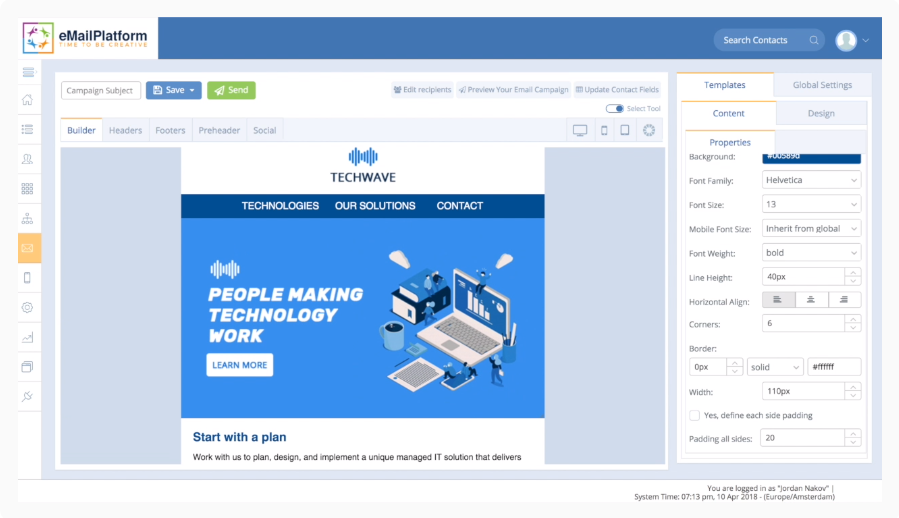Screen dimensions: 899x518
Task: Click the OUR SOLUTIONS nav link in email
Action: [x=375, y=206]
